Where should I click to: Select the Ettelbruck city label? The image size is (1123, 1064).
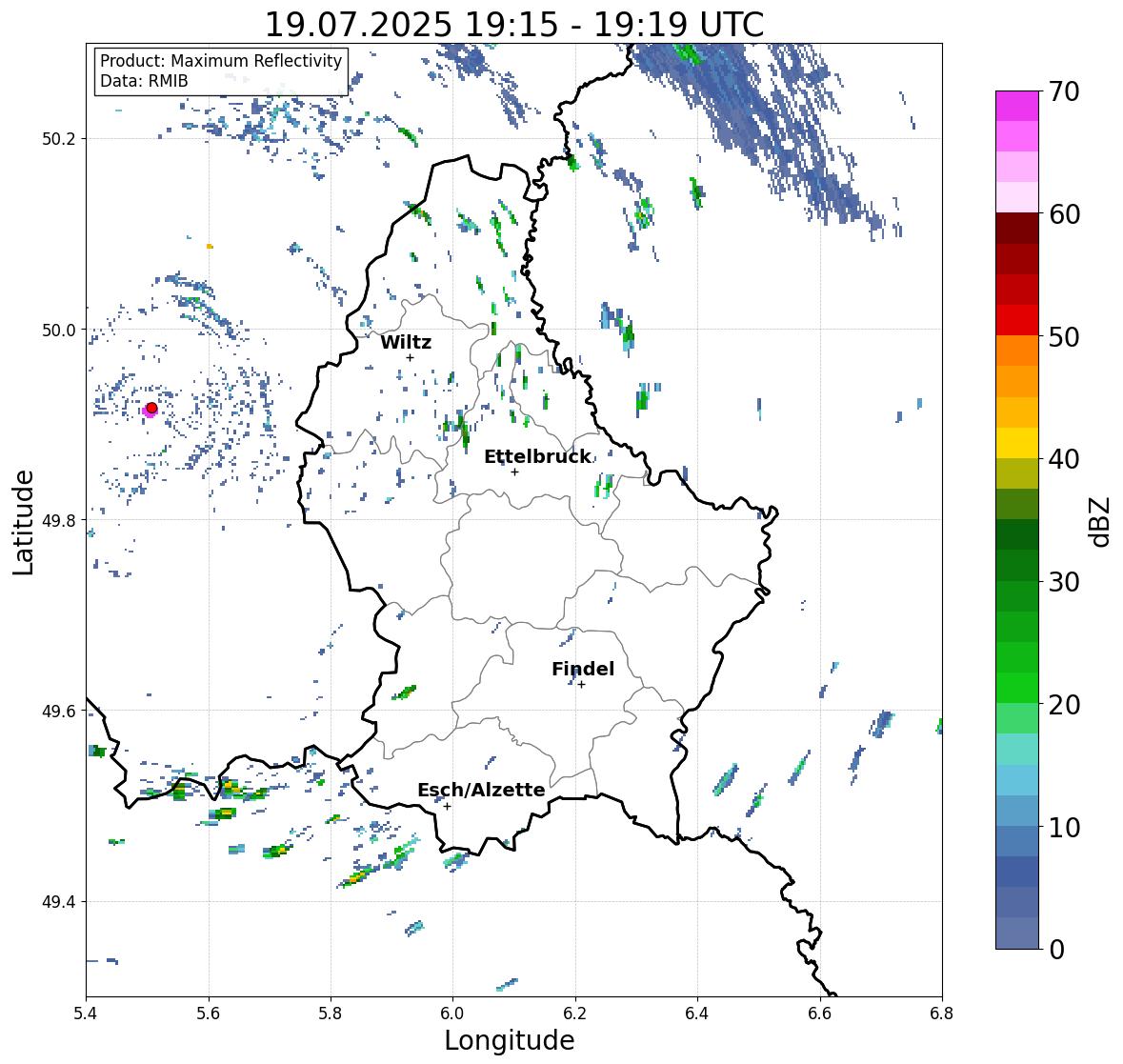pos(538,457)
